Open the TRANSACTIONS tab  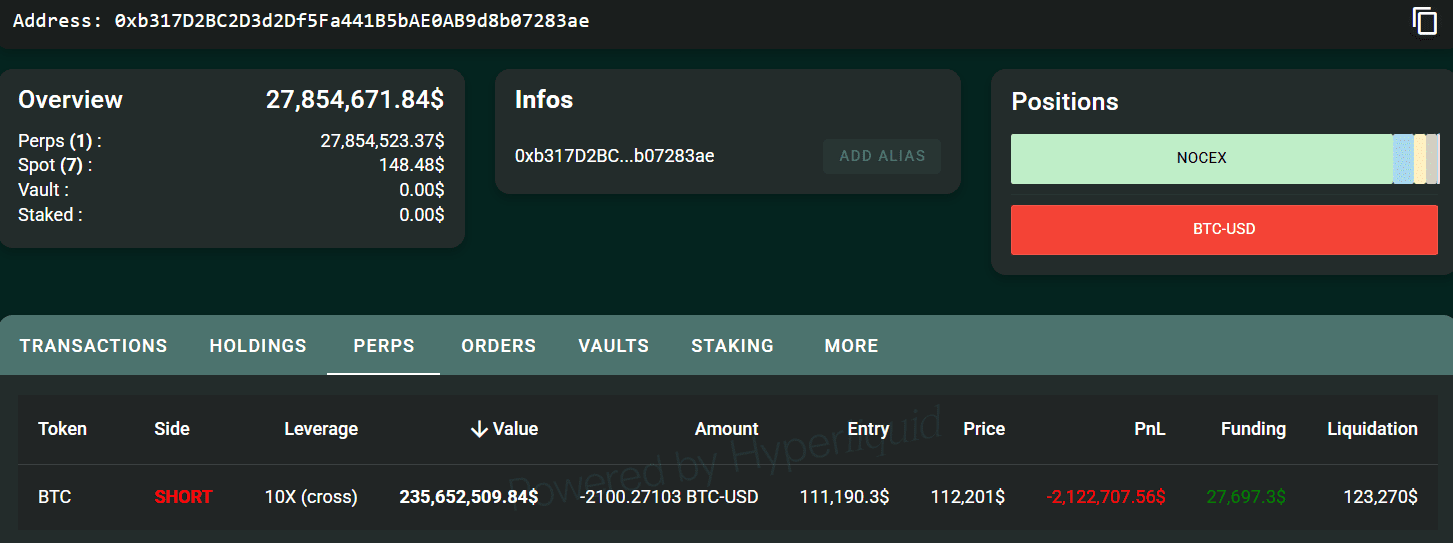pyautogui.click(x=94, y=346)
